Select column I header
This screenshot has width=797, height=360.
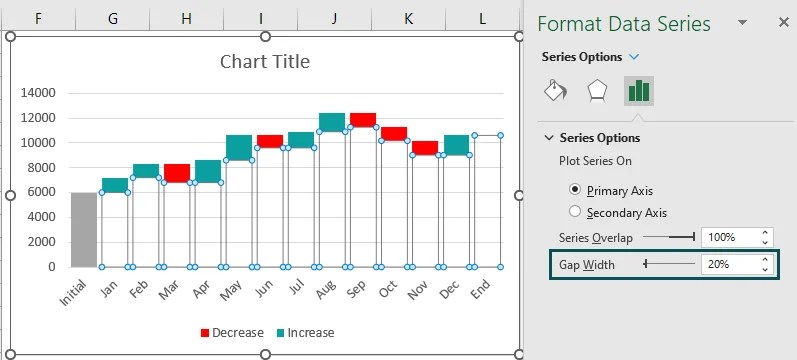(261, 19)
